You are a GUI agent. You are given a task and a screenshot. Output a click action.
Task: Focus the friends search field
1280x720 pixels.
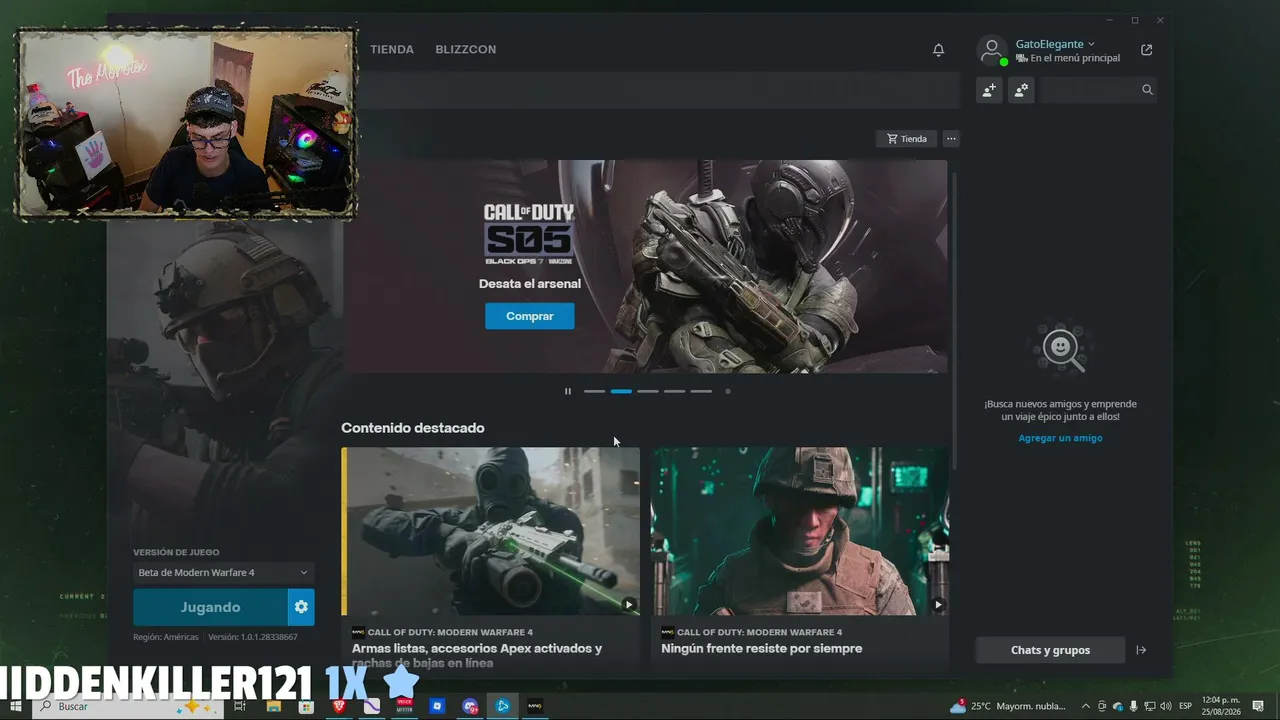(1098, 90)
